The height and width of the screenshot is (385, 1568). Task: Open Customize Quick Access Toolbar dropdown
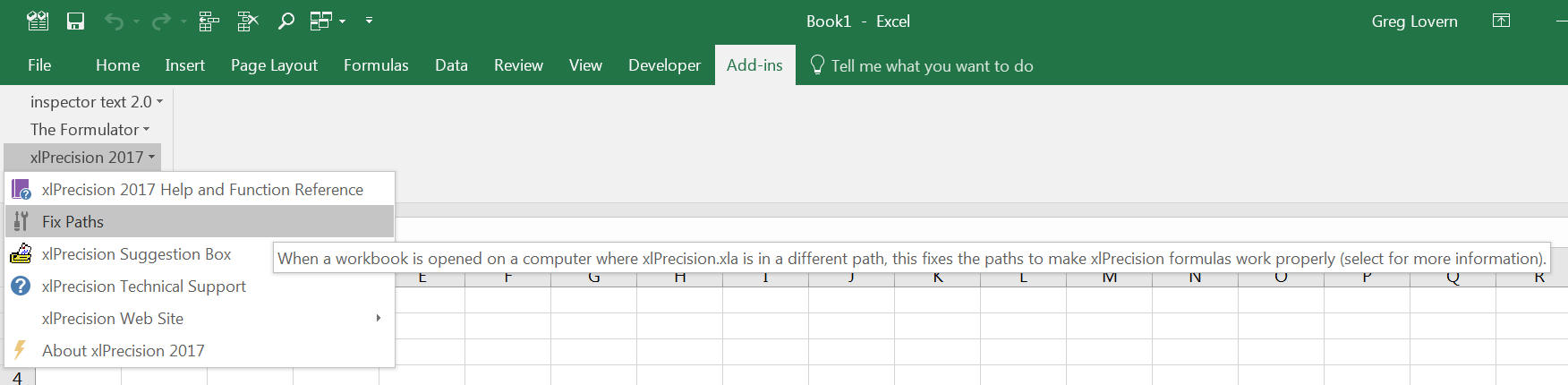369,20
